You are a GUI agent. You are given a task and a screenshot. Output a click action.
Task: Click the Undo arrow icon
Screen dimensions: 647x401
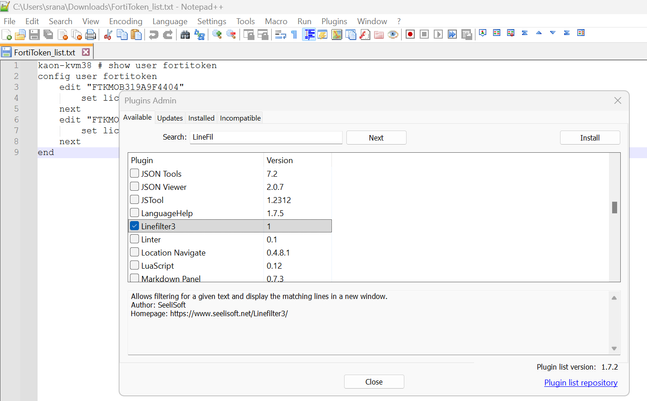pyautogui.click(x=153, y=34)
